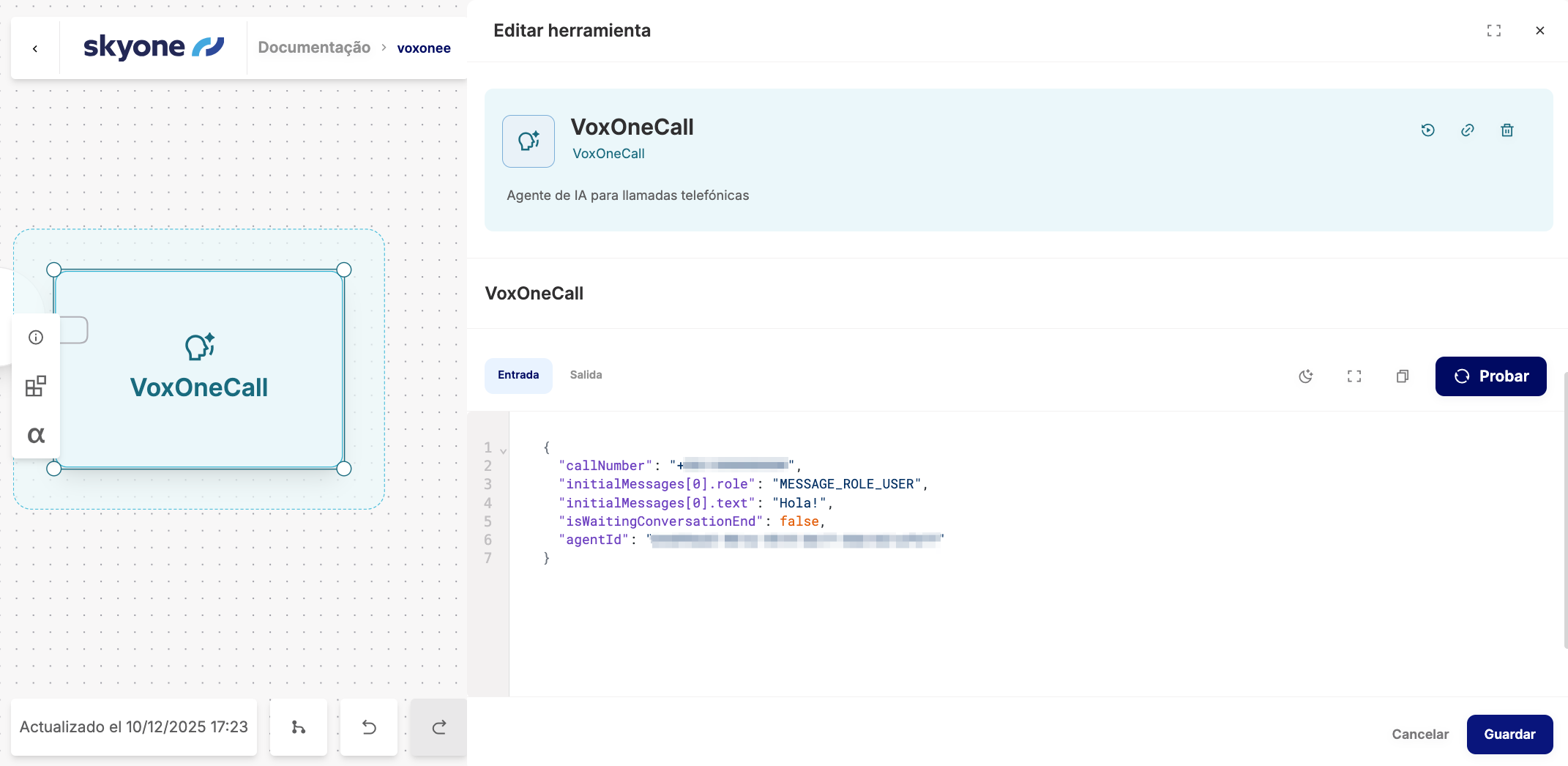The image size is (1568, 766).
Task: Toggle dark theme for code editor
Action: click(1305, 376)
